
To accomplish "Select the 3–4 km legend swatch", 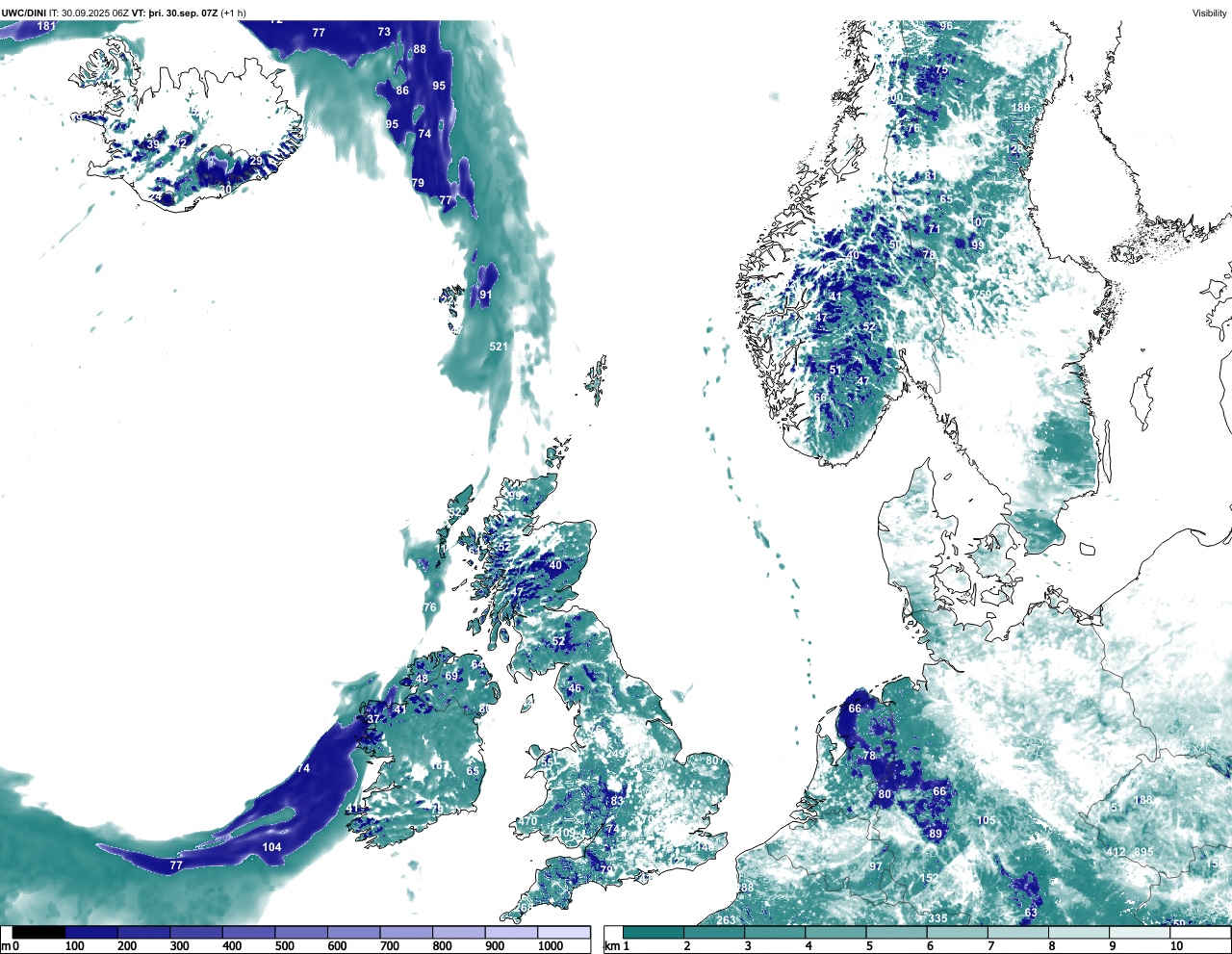I will [x=776, y=933].
